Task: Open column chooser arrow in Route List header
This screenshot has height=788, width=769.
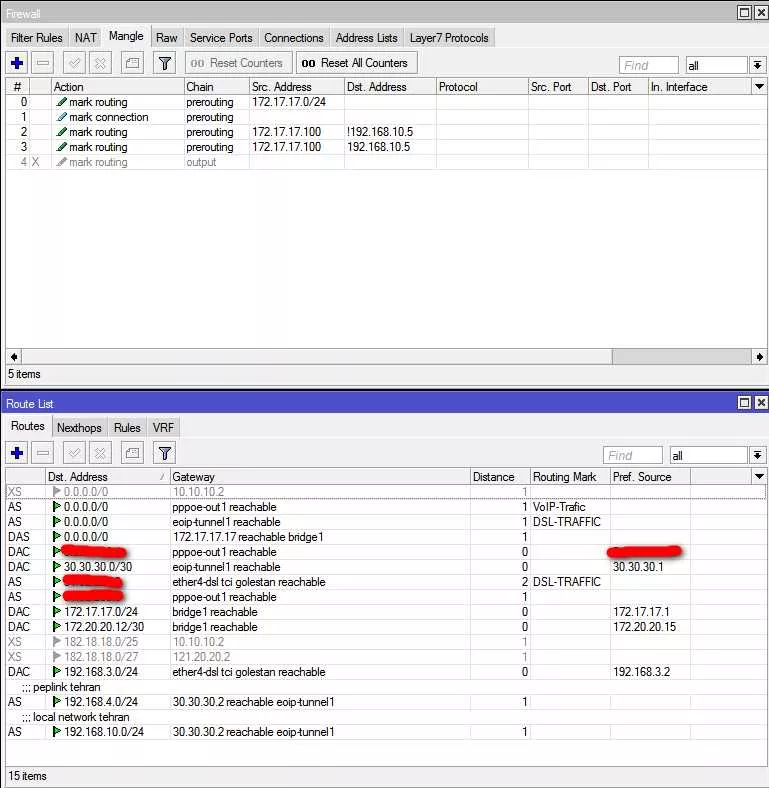Action: pos(759,476)
